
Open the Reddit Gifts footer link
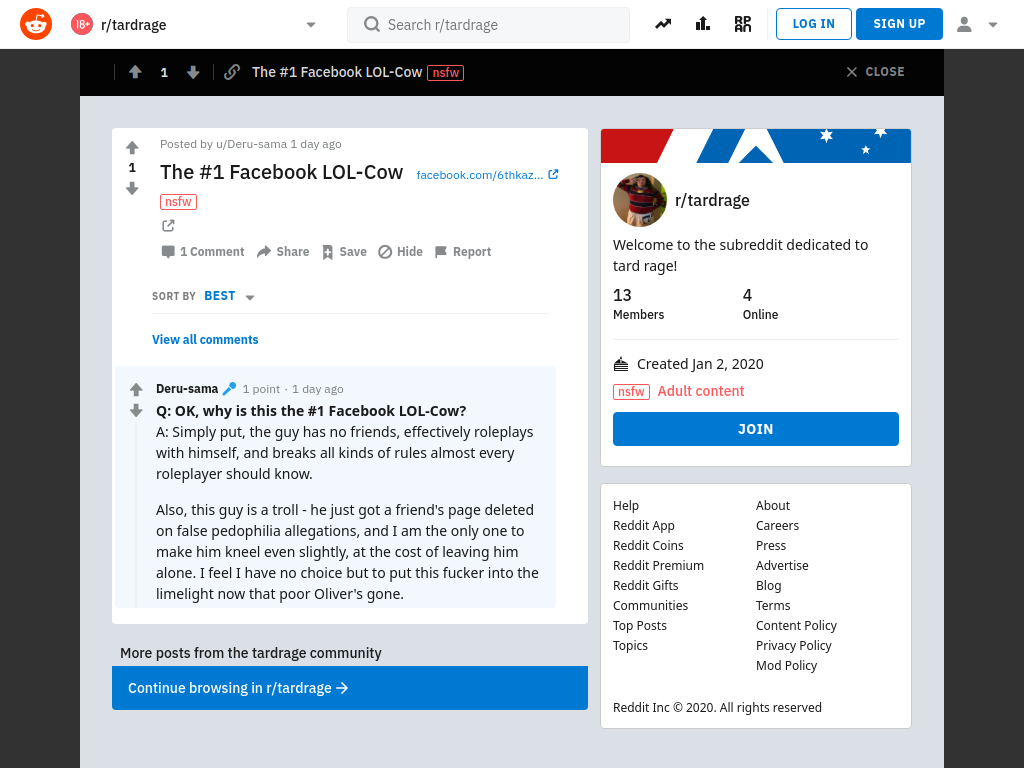645,586
